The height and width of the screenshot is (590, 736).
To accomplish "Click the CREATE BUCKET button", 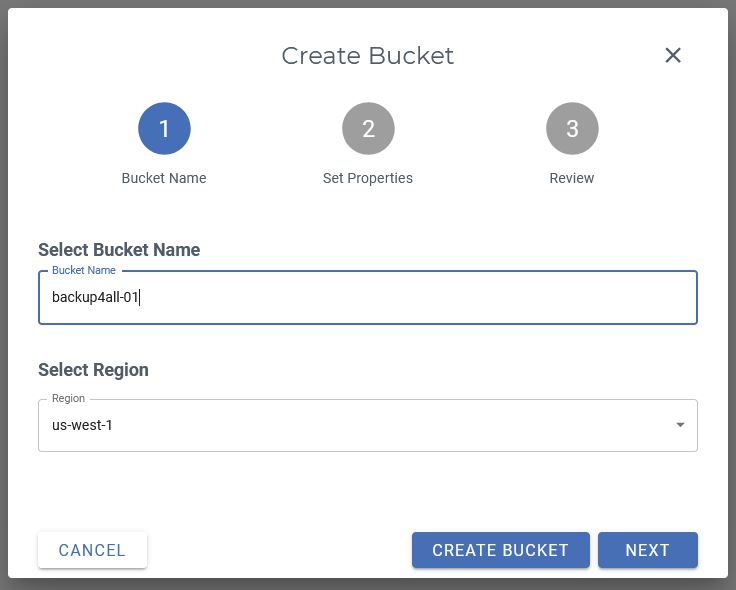I will 500,550.
